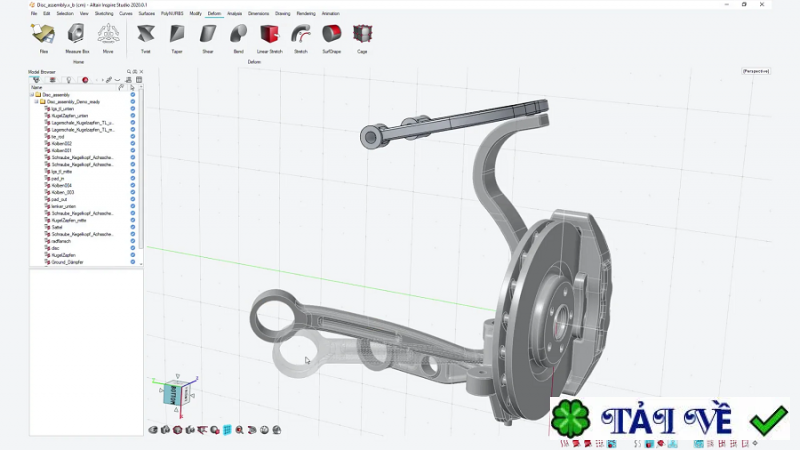
Task: Collapse the Disc_assembly root node
Action: 32,95
